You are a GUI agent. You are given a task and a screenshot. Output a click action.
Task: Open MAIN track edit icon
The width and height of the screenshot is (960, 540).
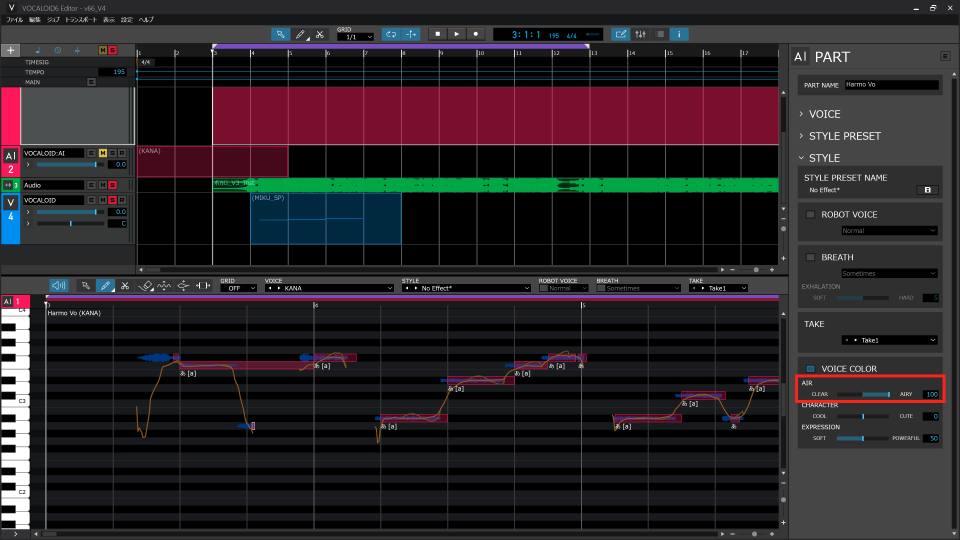pos(91,82)
